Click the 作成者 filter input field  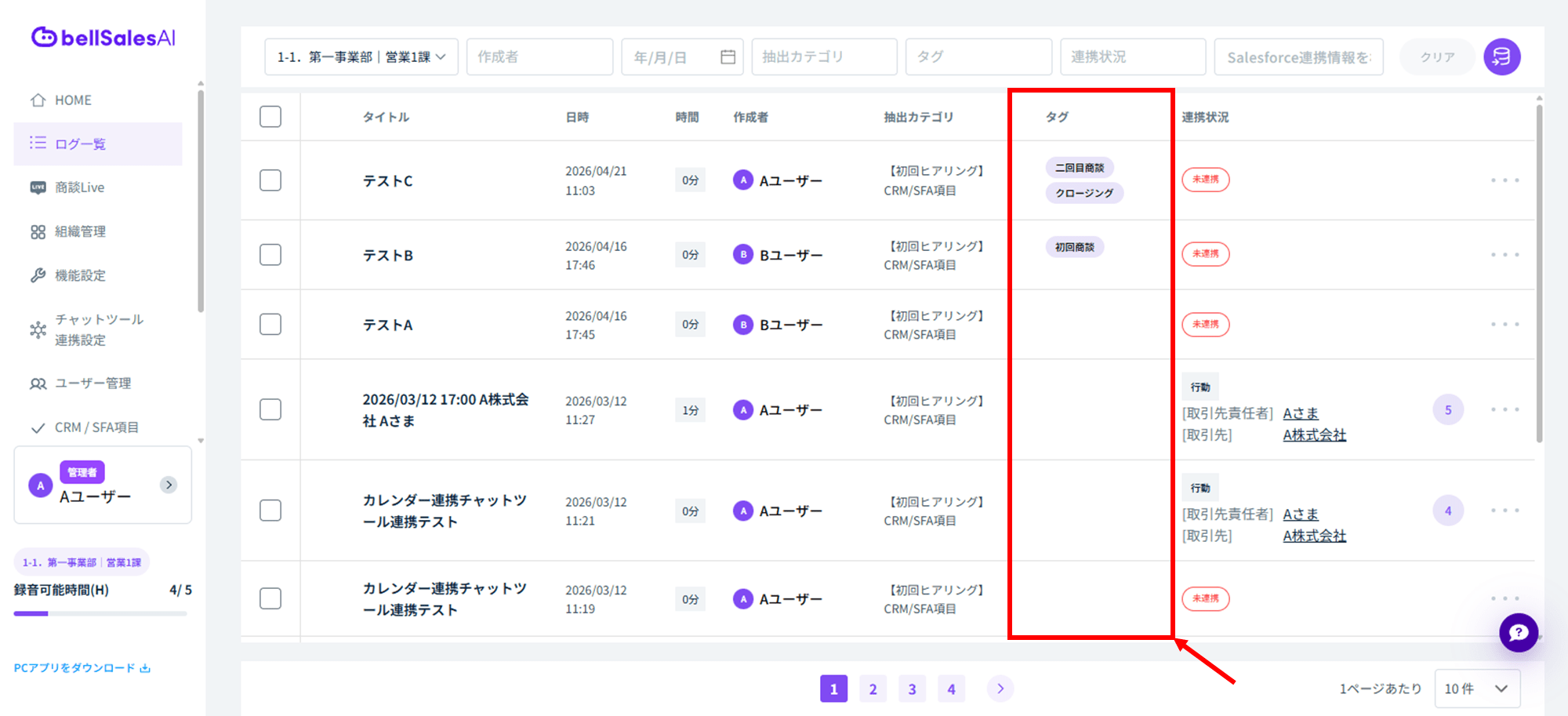(539, 57)
